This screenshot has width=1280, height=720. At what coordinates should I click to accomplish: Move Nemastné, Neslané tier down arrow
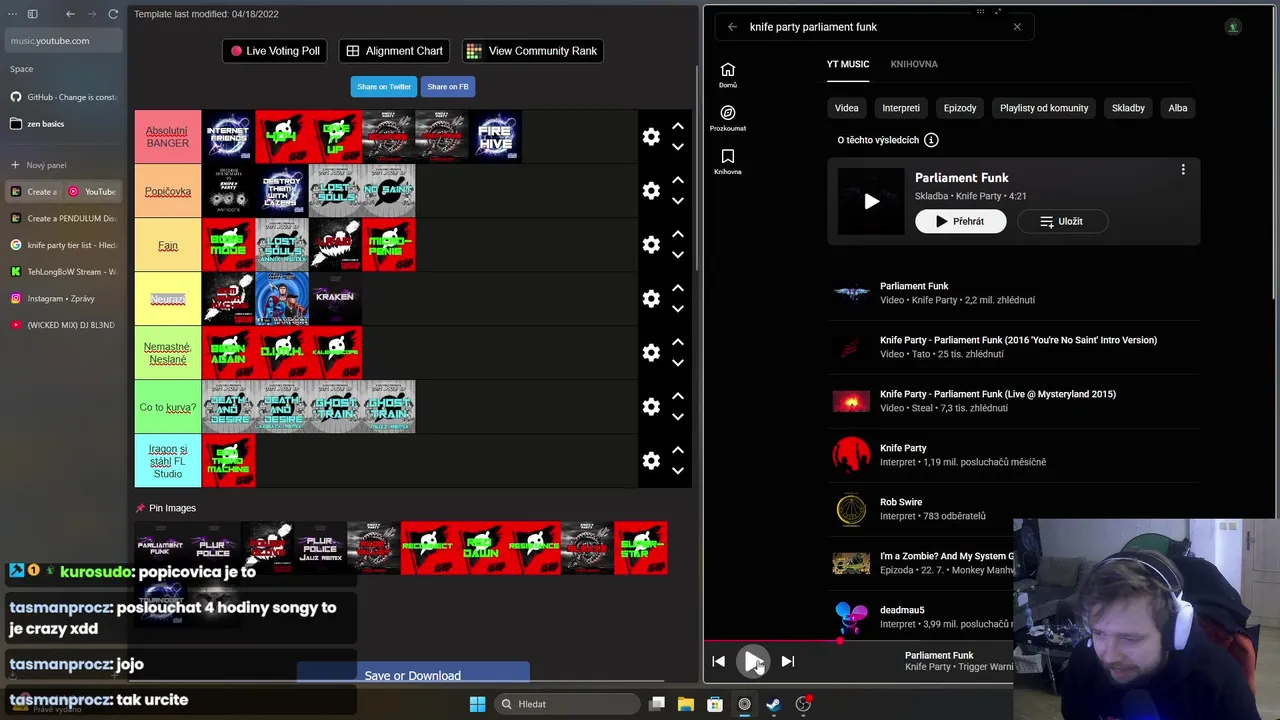click(x=678, y=363)
